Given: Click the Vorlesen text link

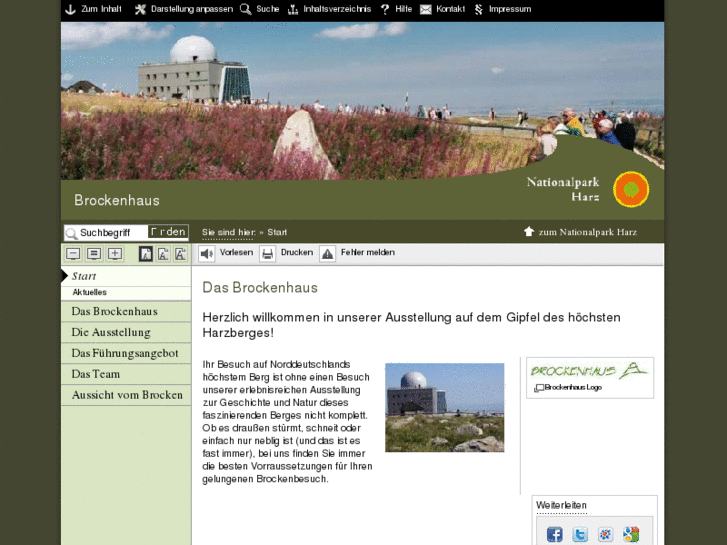Looking at the screenshot, I should click(x=236, y=252).
